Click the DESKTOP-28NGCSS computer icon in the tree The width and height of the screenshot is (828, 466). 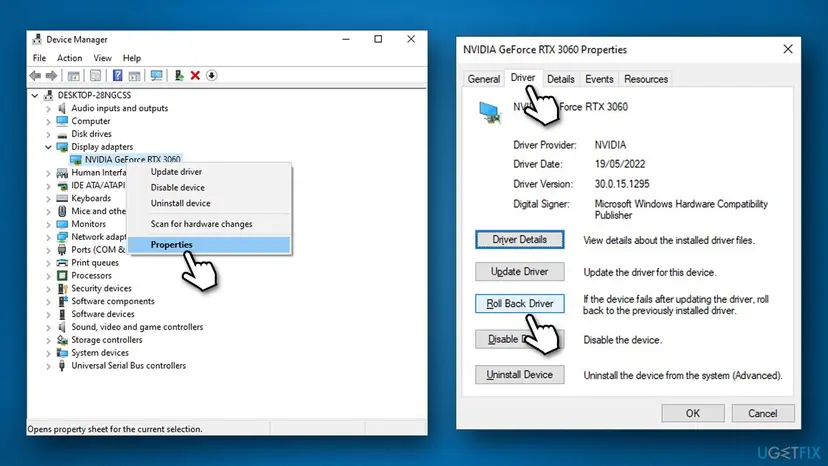(49, 95)
